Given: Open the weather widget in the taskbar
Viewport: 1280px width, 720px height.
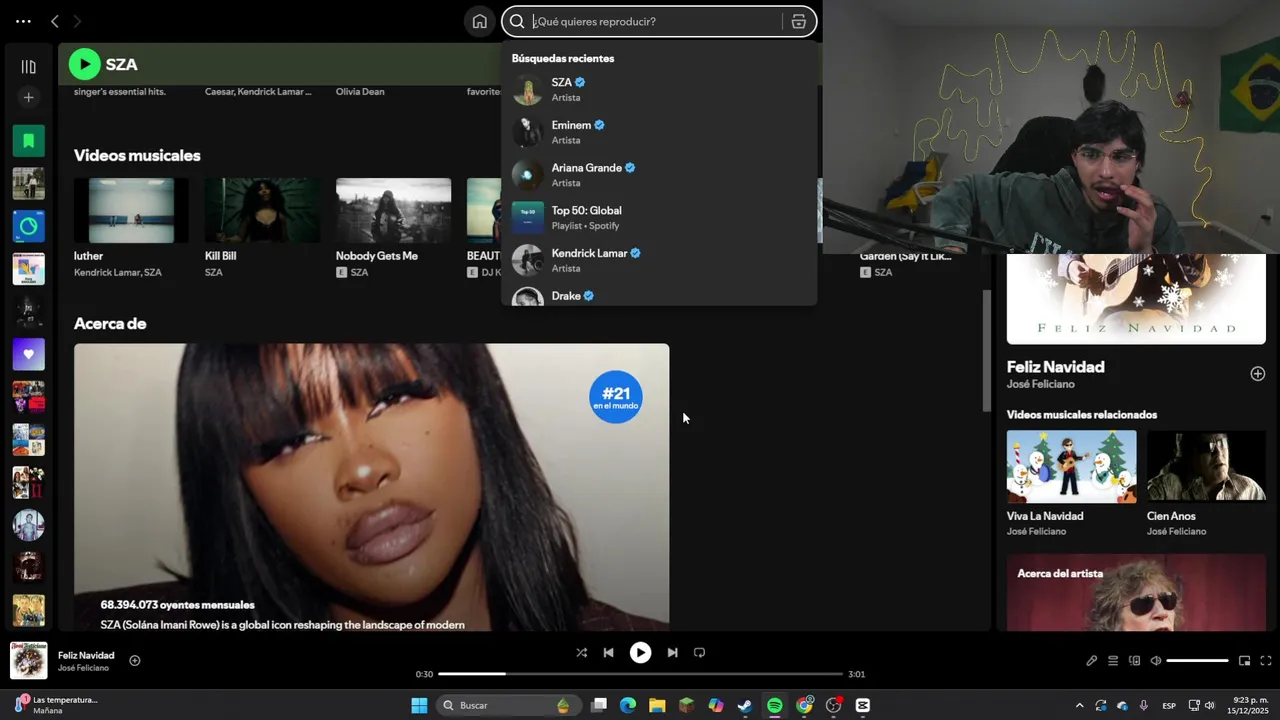Looking at the screenshot, I should coord(56,705).
